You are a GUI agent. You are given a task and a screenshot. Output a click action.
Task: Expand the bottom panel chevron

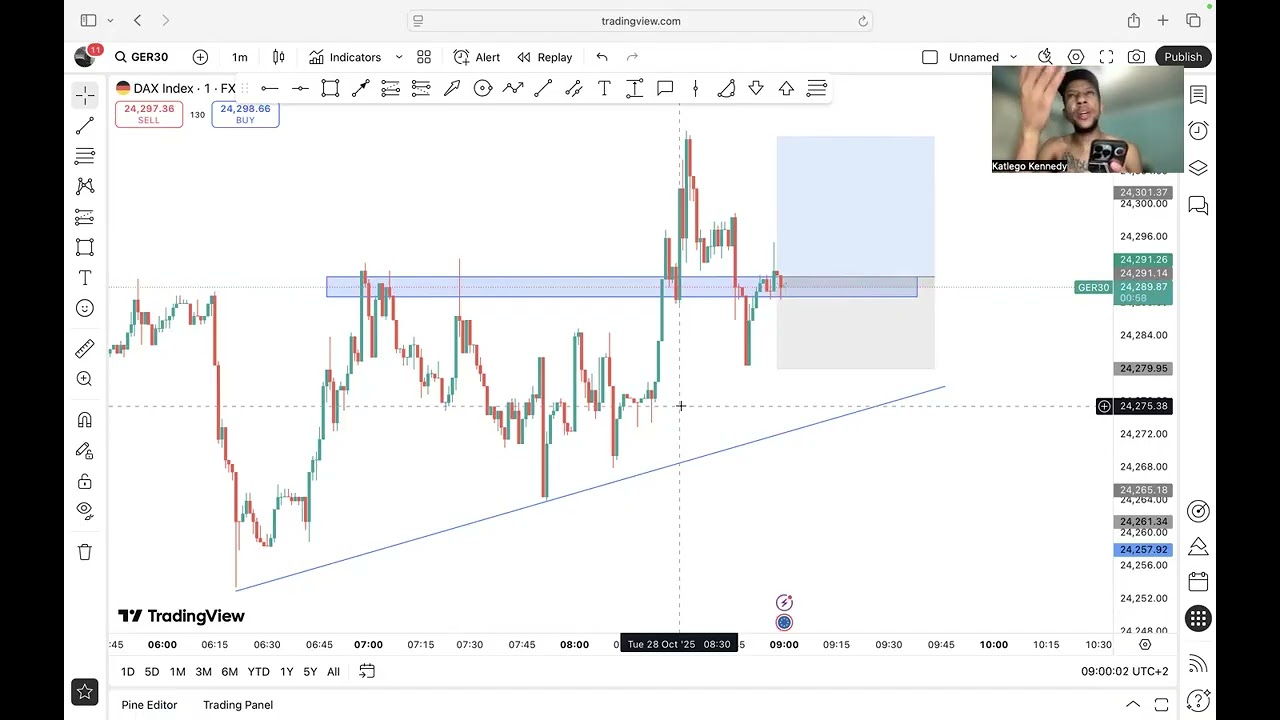click(1132, 705)
